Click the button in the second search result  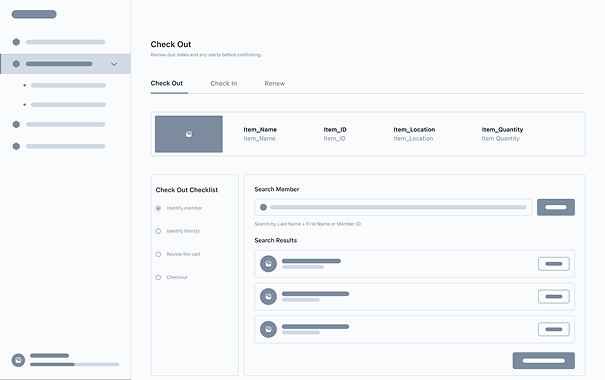[x=554, y=297]
